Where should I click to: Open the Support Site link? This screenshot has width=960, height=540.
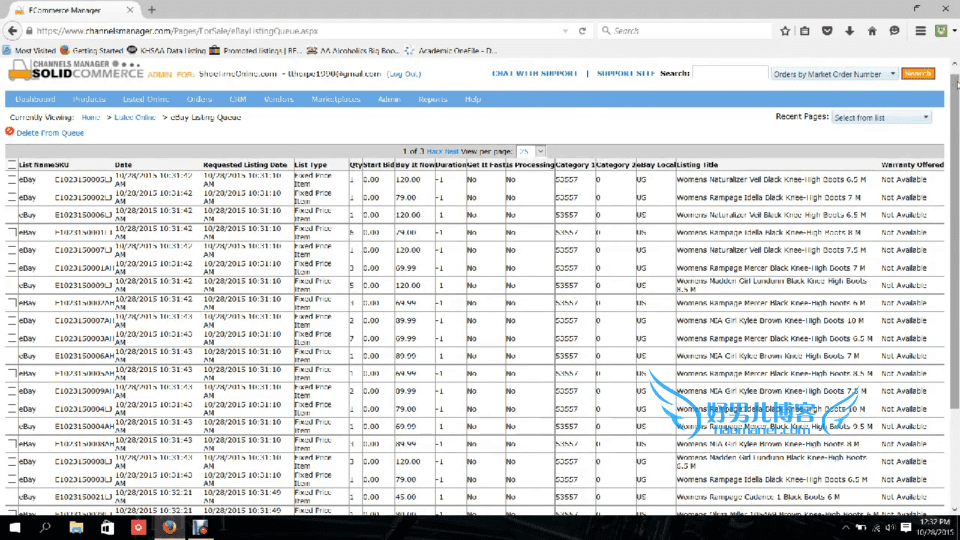point(626,73)
